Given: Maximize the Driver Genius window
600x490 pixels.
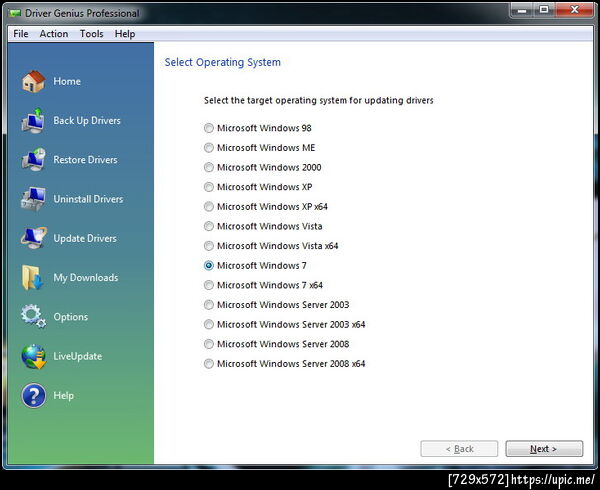Looking at the screenshot, I should pos(544,10).
